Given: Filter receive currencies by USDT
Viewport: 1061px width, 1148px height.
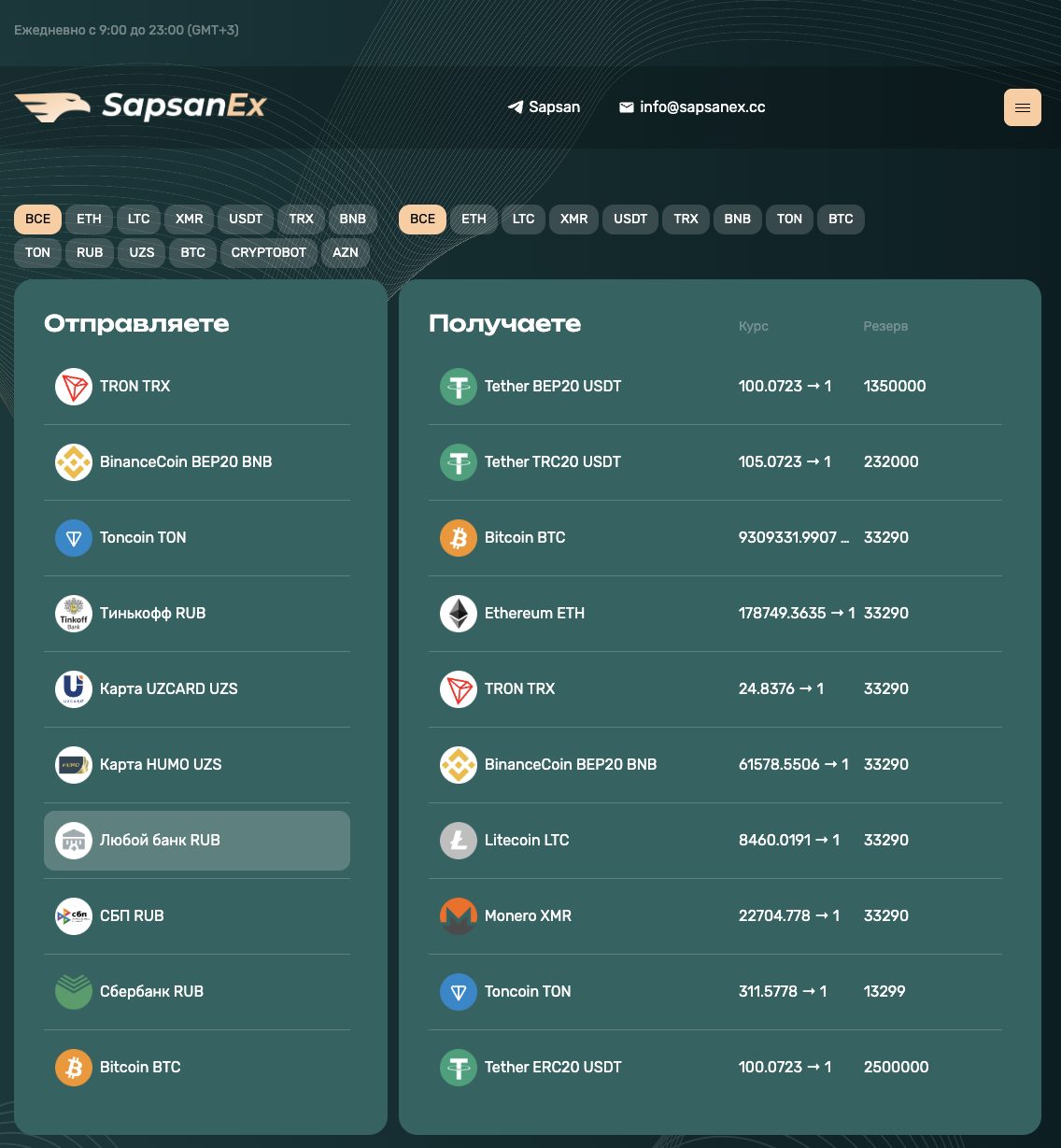Looking at the screenshot, I should point(630,220).
